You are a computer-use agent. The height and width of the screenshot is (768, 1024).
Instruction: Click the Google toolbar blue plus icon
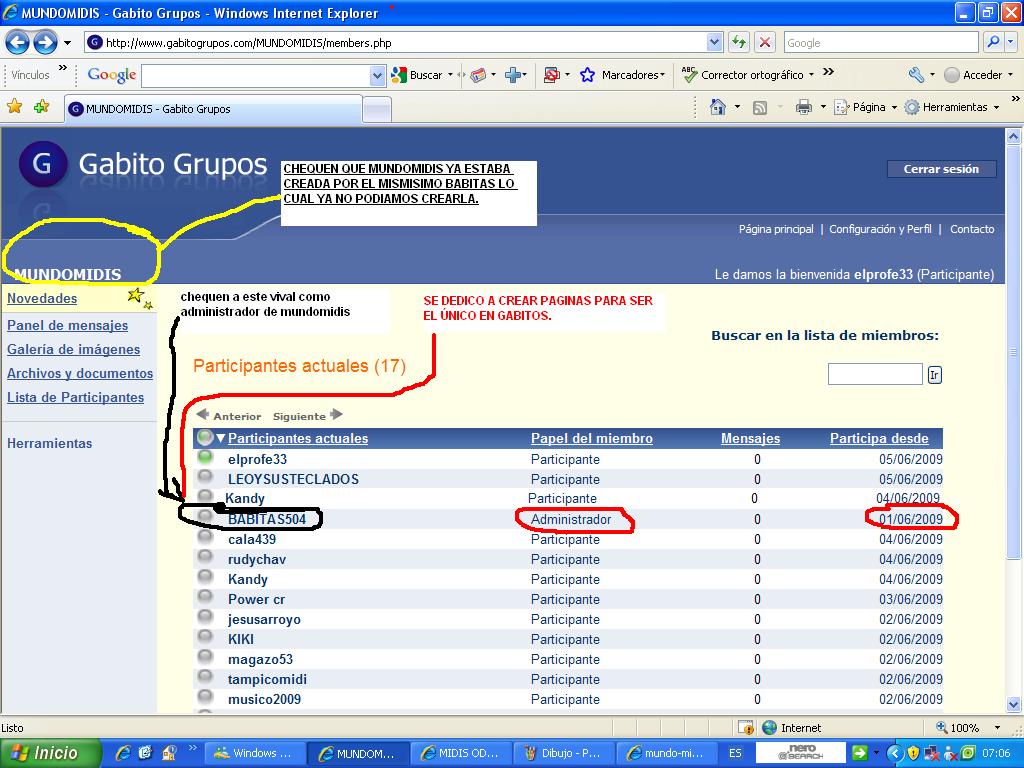coord(513,75)
